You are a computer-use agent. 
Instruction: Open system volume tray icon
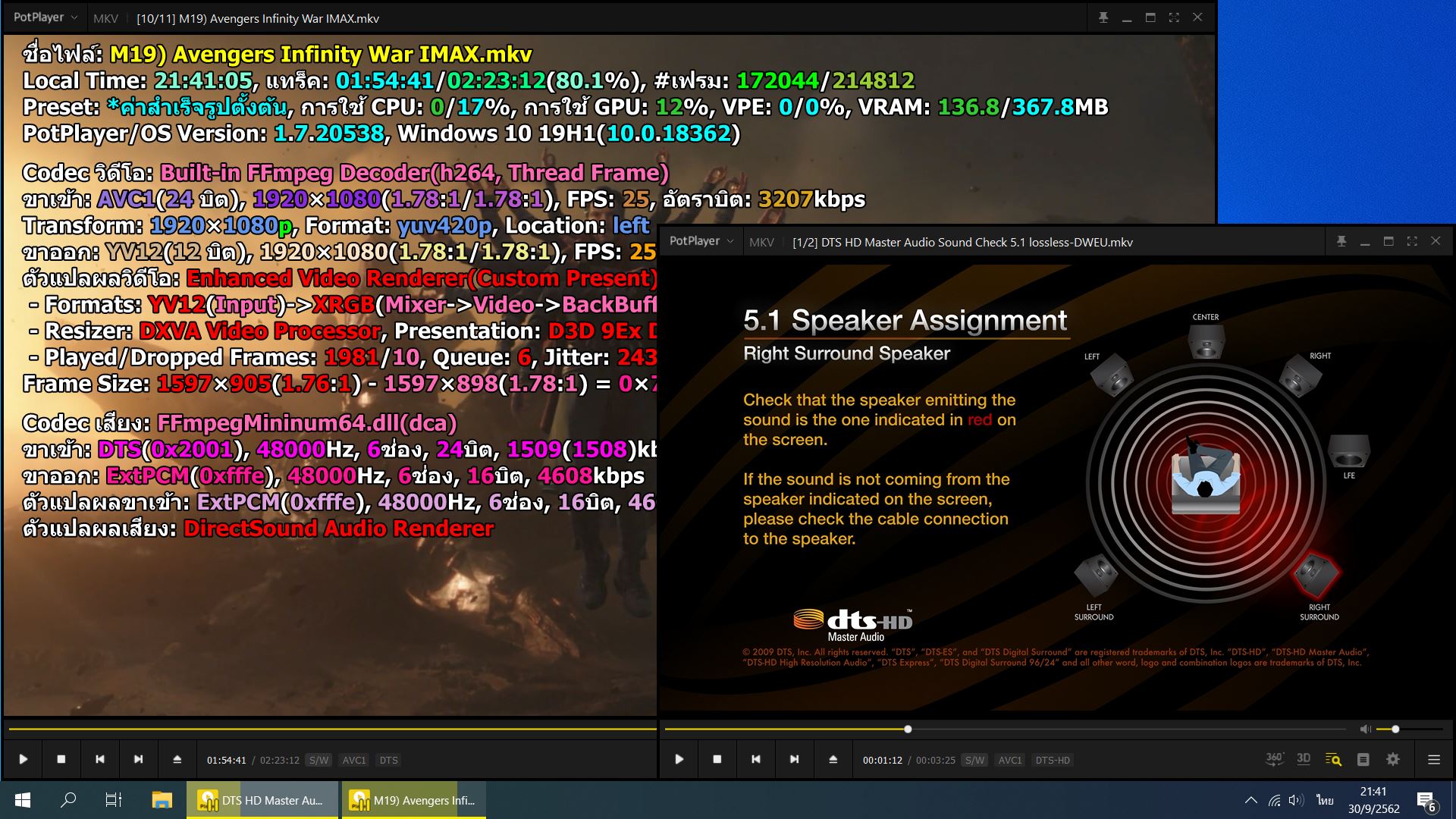pos(1296,800)
